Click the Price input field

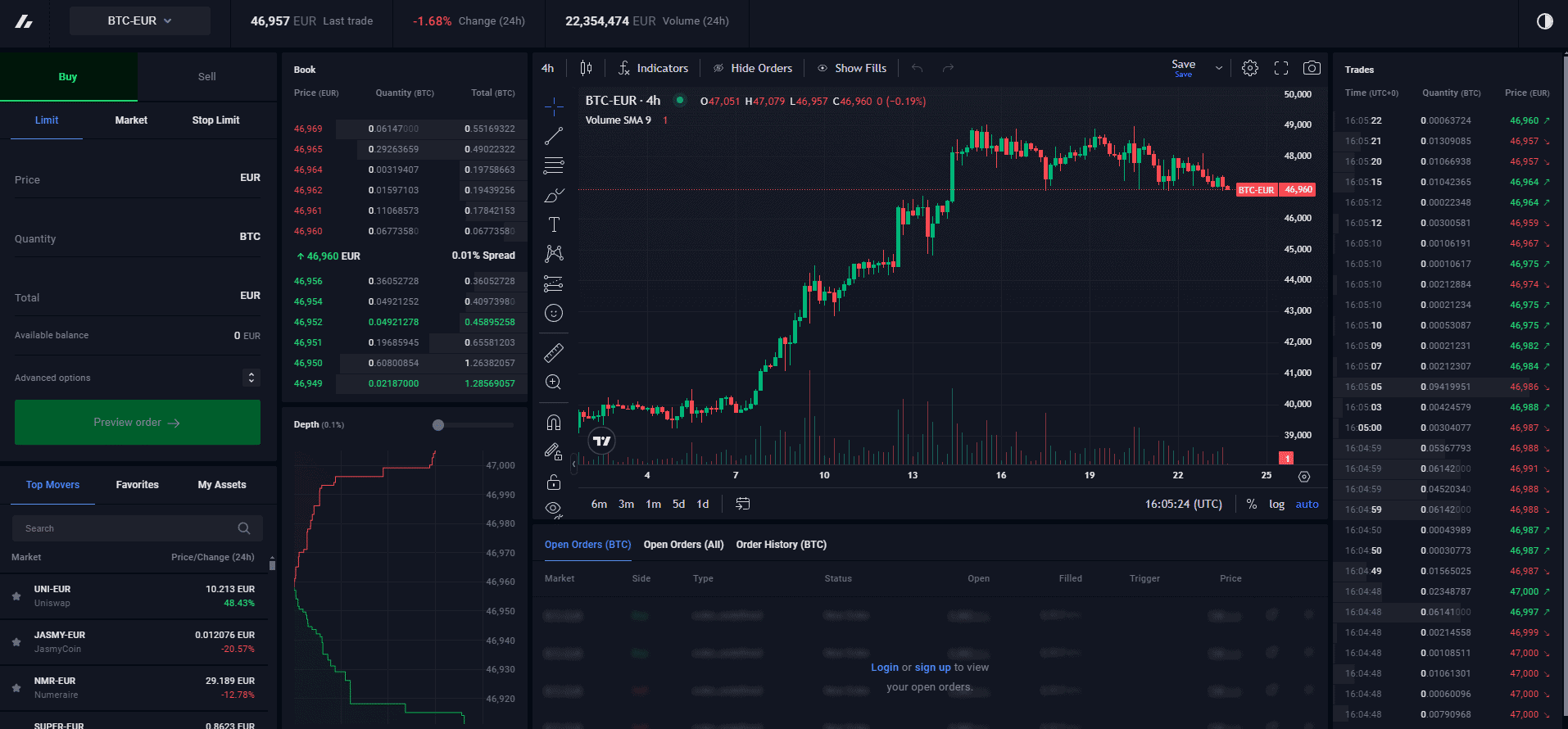138,179
